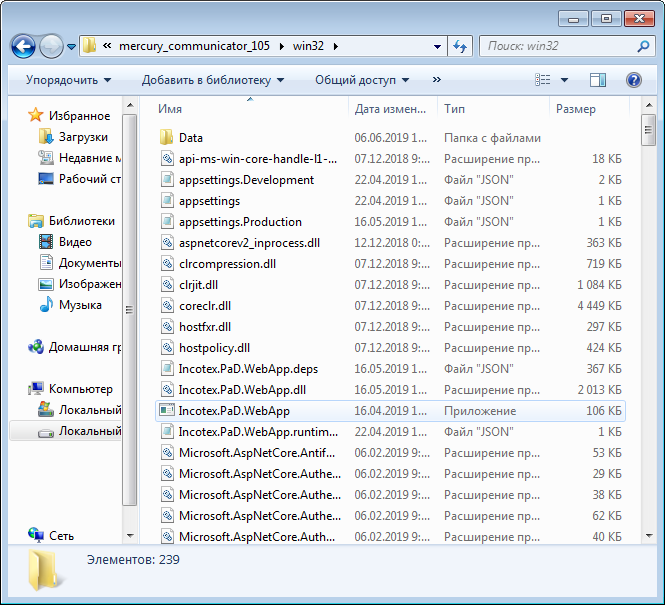Click navigation pane scrollbar up arrow
Image resolution: width=665 pixels, height=605 pixels.
[x=130, y=105]
